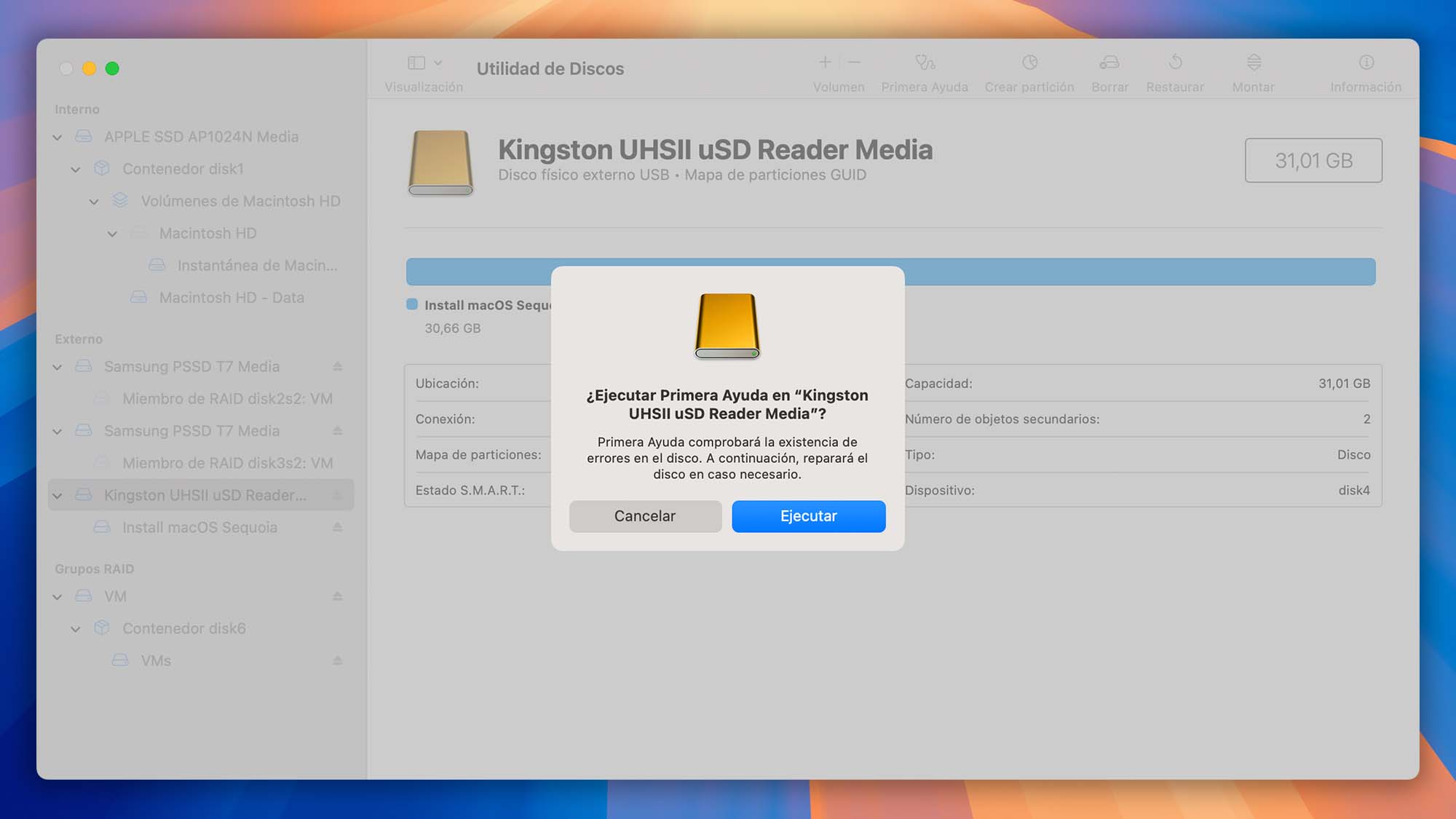Click the Capacidad value 31,01 GB
The width and height of the screenshot is (1456, 819).
click(1344, 384)
